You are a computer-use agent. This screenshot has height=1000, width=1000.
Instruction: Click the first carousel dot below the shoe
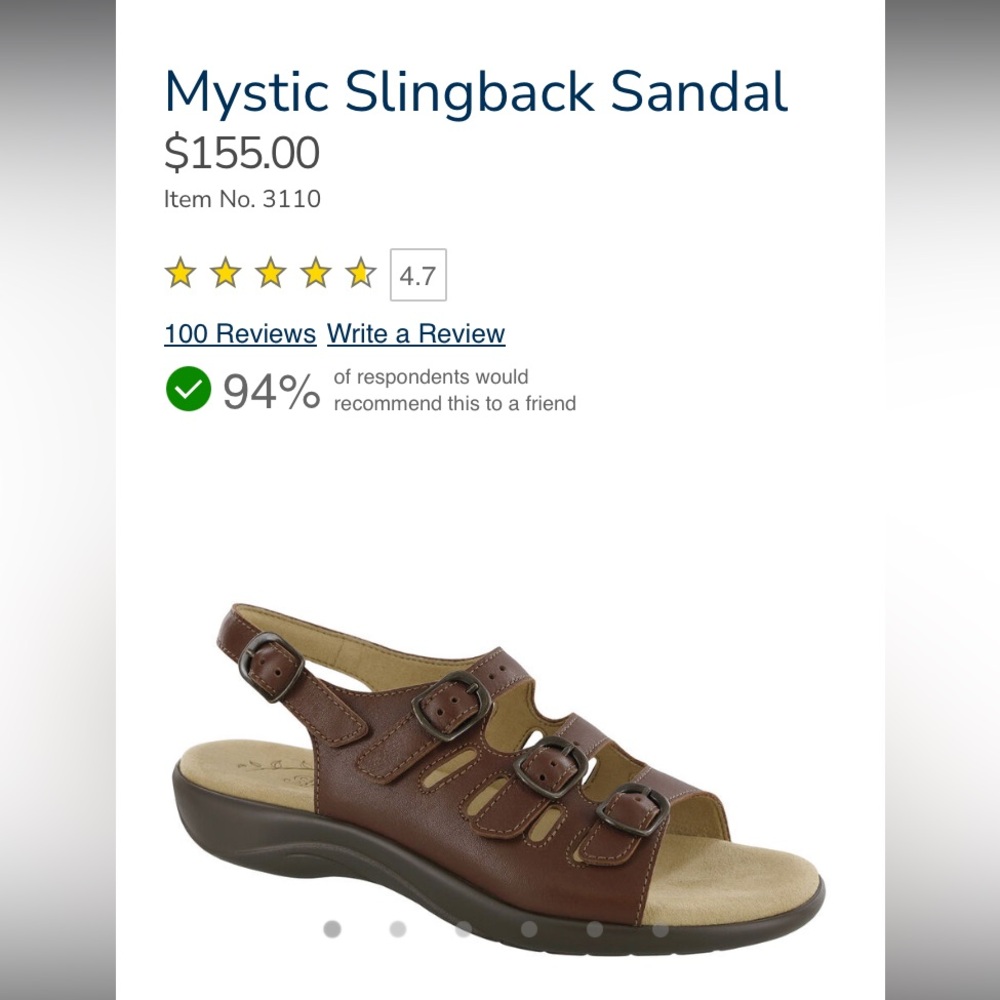[x=332, y=929]
